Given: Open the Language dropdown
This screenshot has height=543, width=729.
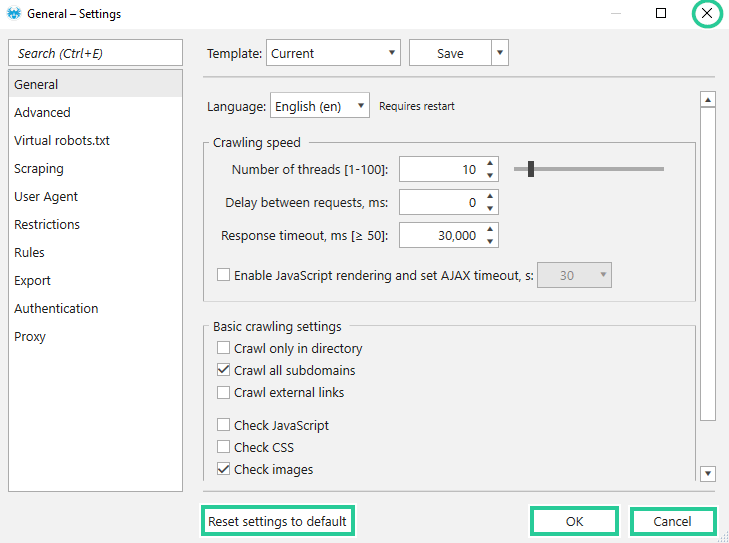Looking at the screenshot, I should [320, 106].
